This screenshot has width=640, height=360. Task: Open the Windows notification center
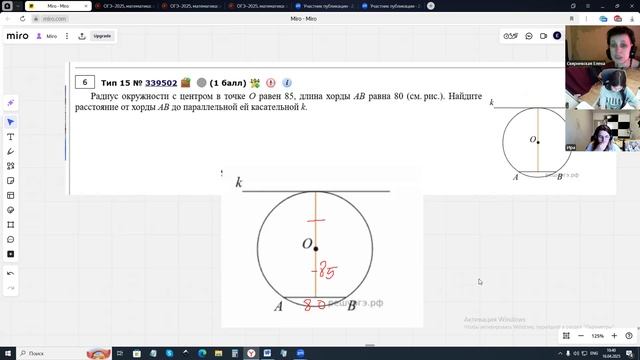[629, 353]
